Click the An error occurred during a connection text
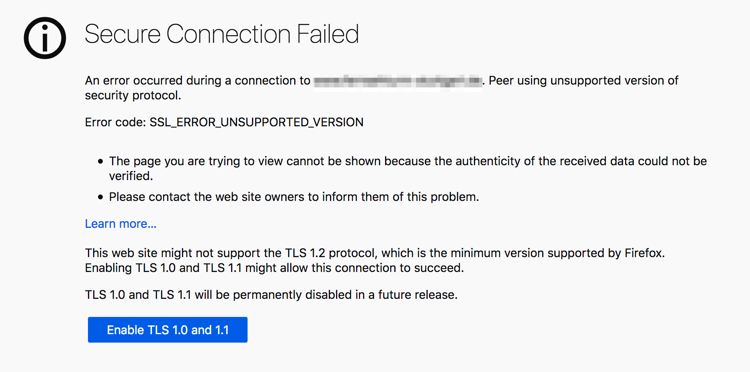Viewport: 750px width, 372px height. 198,81
